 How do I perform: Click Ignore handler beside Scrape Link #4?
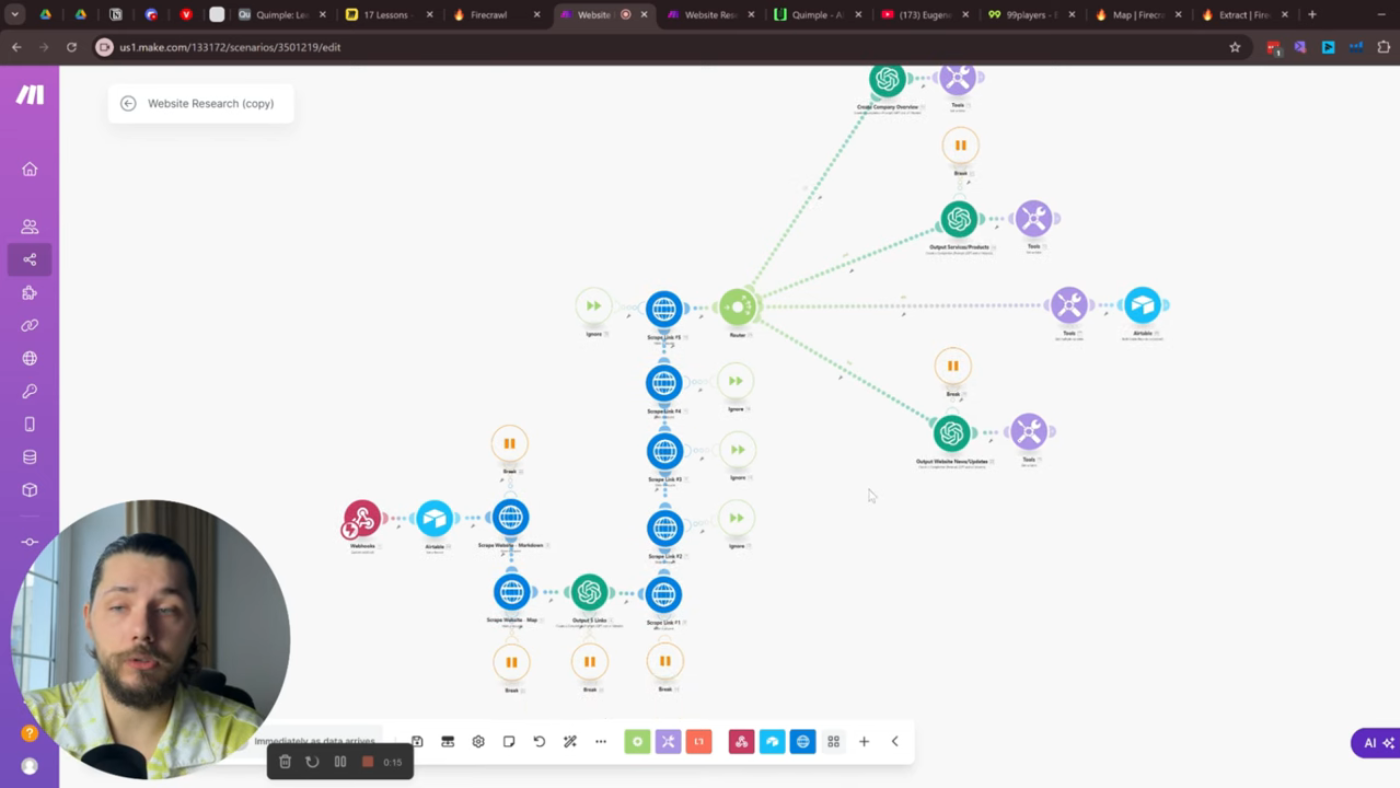pos(735,381)
